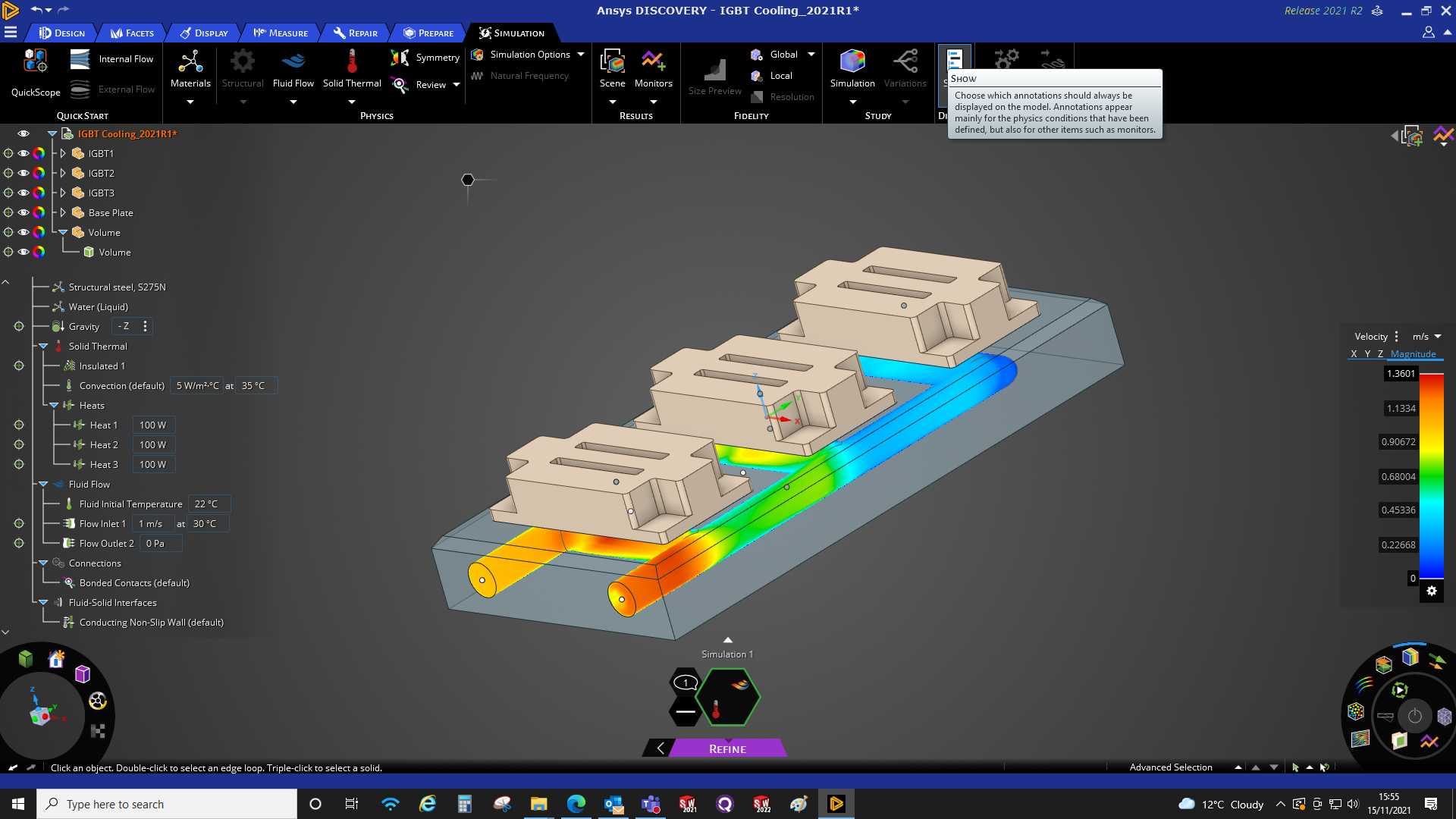Viewport: 1456px width, 819px height.
Task: Switch to the Repair tab
Action: (x=356, y=33)
